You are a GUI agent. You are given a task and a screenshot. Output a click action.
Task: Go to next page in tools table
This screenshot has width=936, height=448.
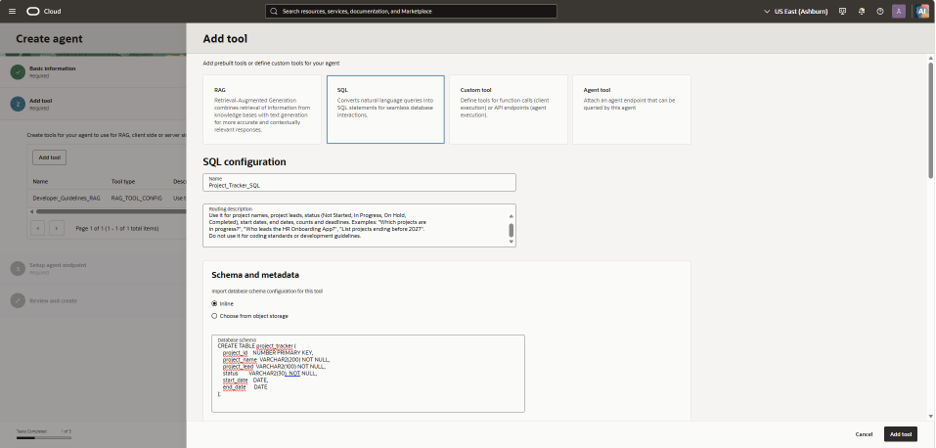[57, 228]
